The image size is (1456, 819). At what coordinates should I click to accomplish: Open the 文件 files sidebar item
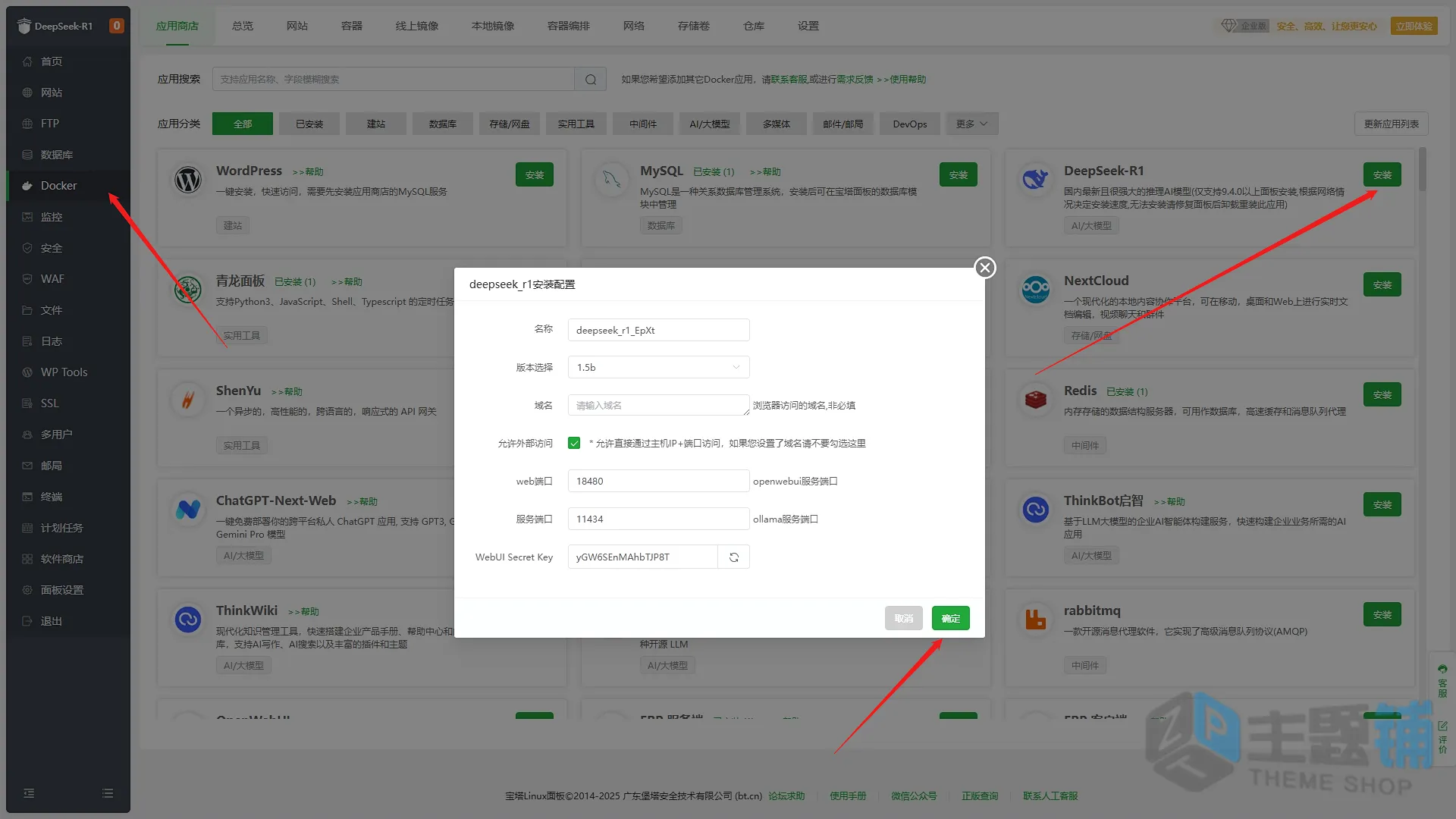[68, 310]
